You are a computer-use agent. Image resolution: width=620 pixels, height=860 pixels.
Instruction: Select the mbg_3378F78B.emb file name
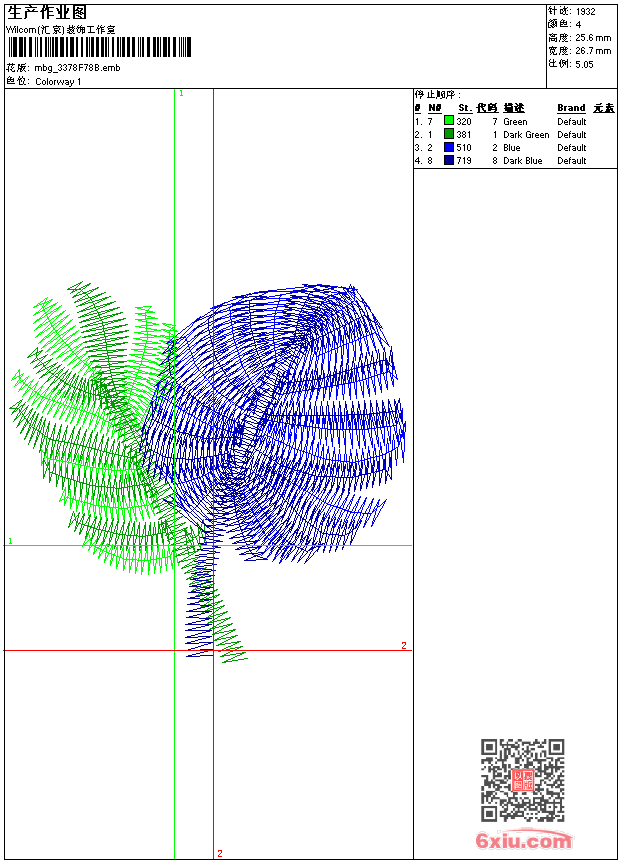(x=78, y=68)
